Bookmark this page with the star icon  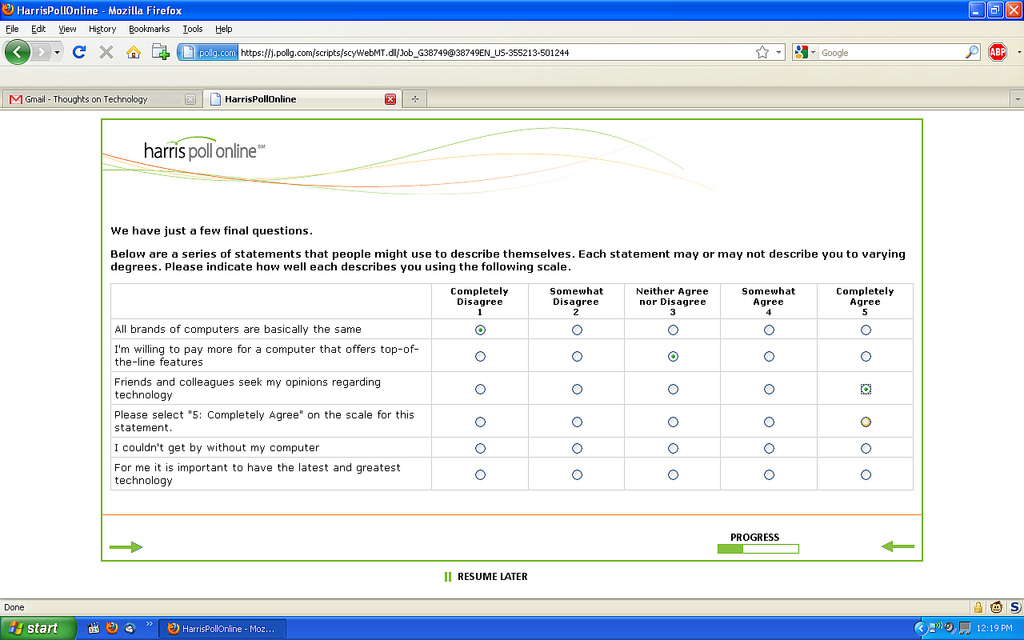click(762, 52)
